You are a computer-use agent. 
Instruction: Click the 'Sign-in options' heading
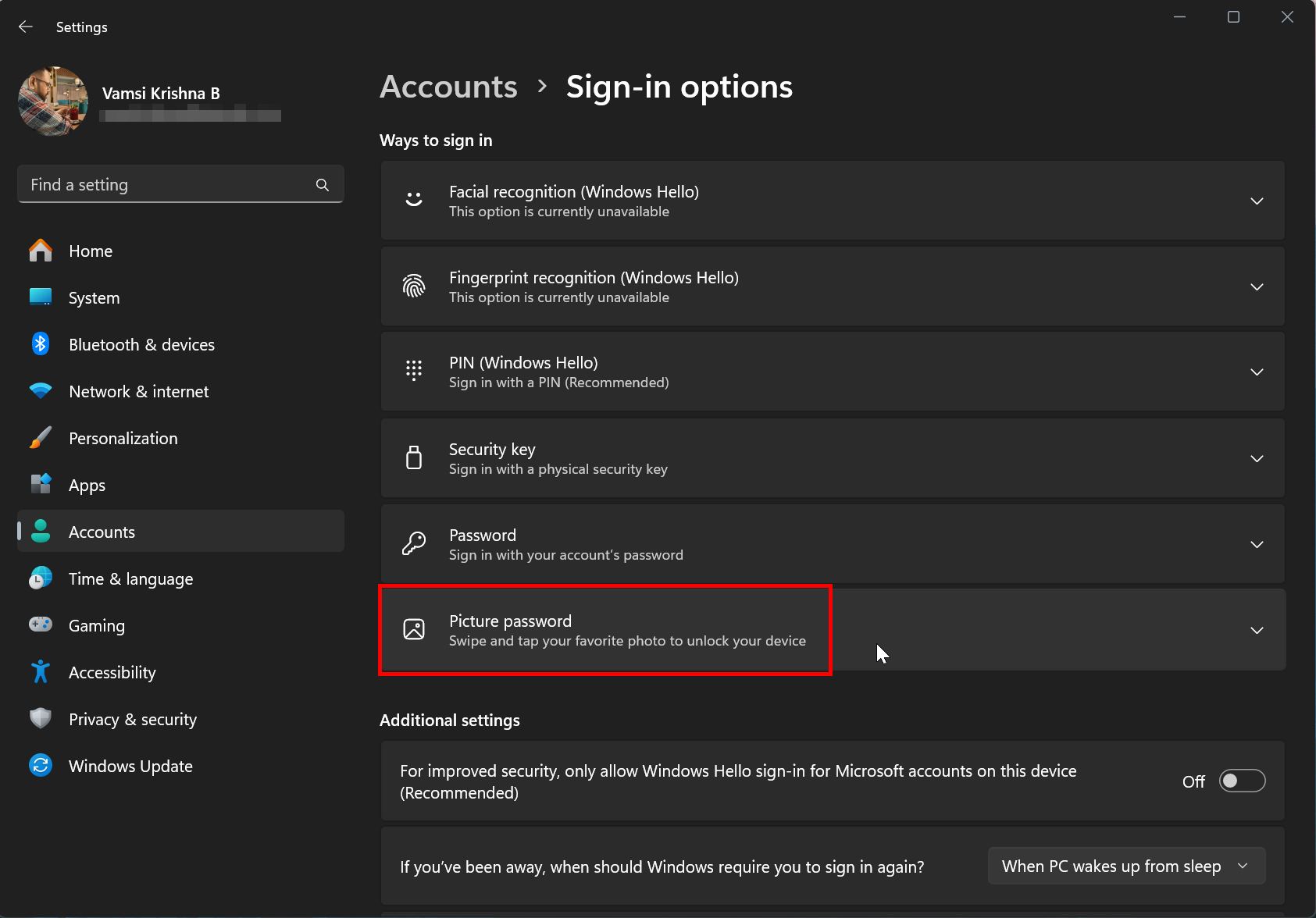(x=679, y=87)
